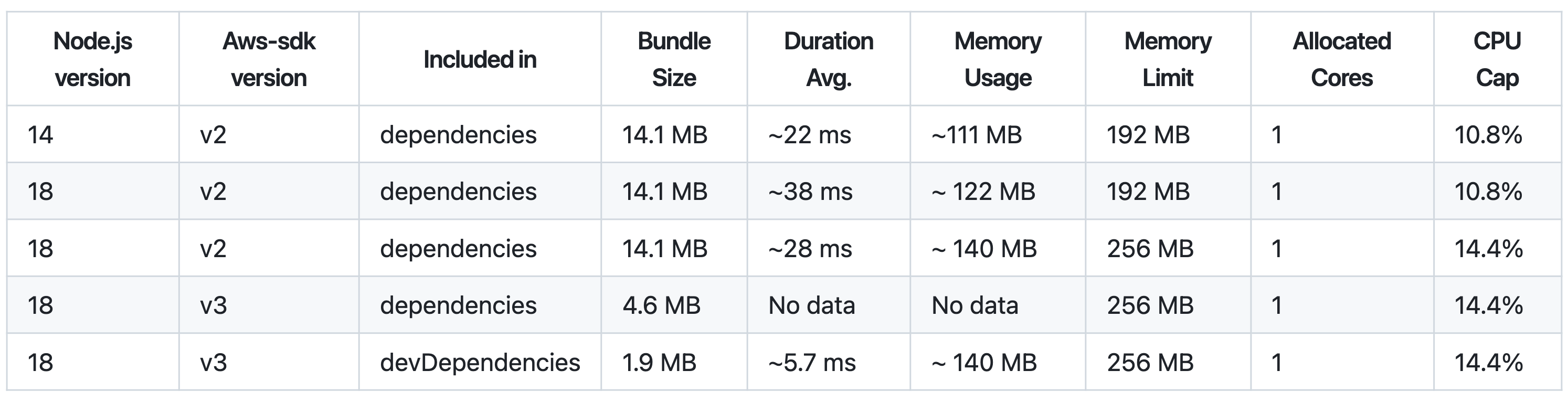
Task: Click the Included in column header
Action: [x=480, y=59]
